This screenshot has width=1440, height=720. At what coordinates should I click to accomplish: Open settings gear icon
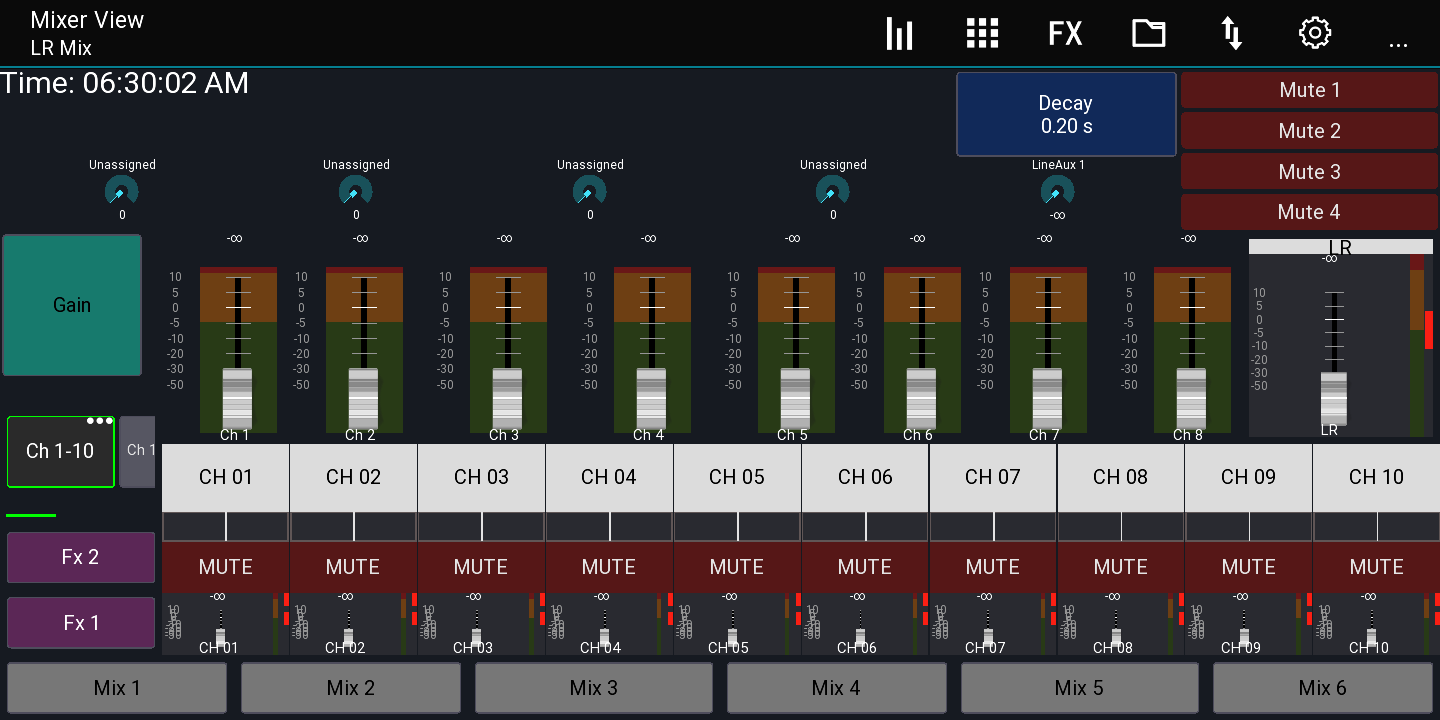pyautogui.click(x=1314, y=34)
